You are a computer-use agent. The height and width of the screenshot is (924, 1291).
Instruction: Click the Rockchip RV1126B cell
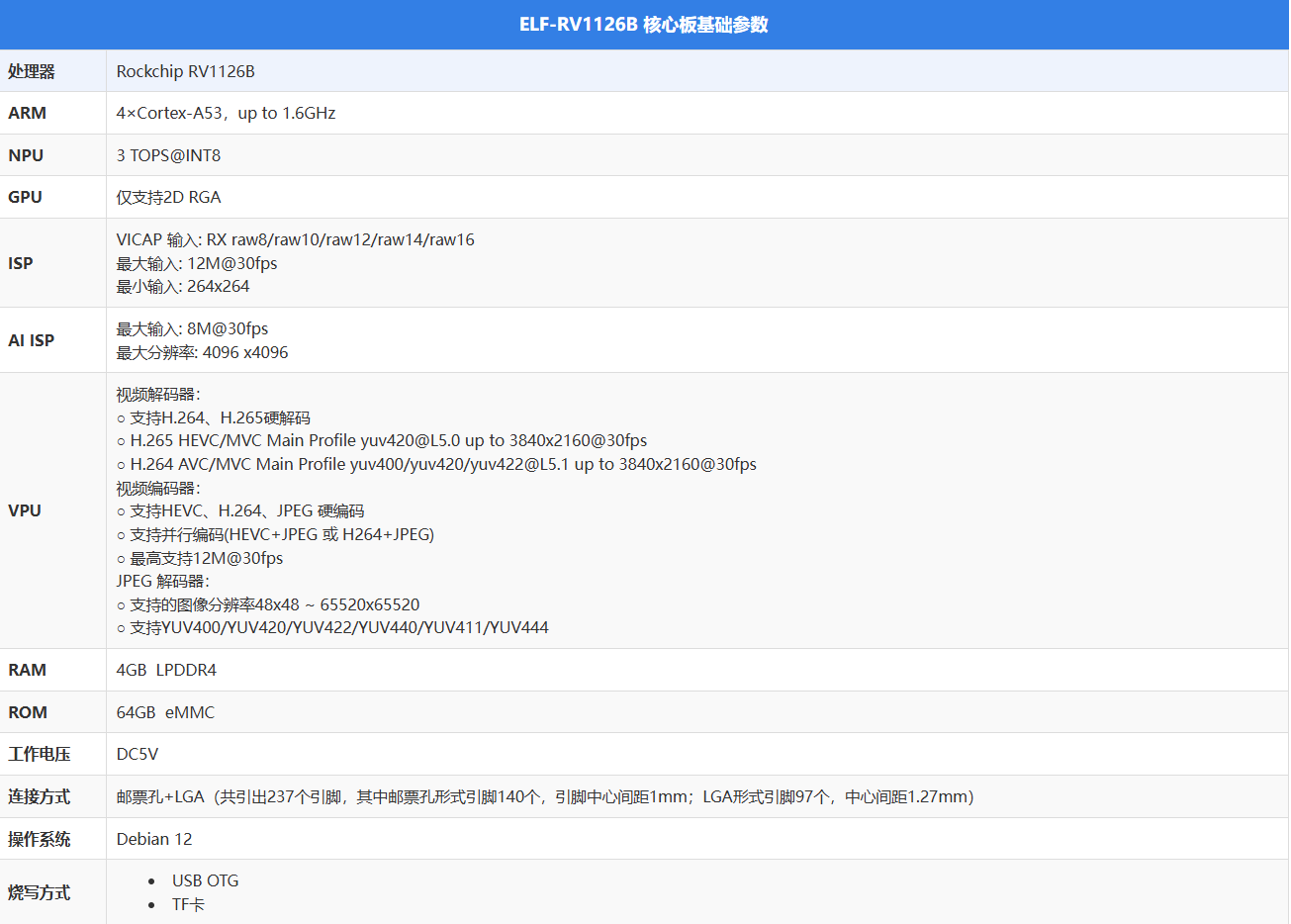[x=186, y=71]
